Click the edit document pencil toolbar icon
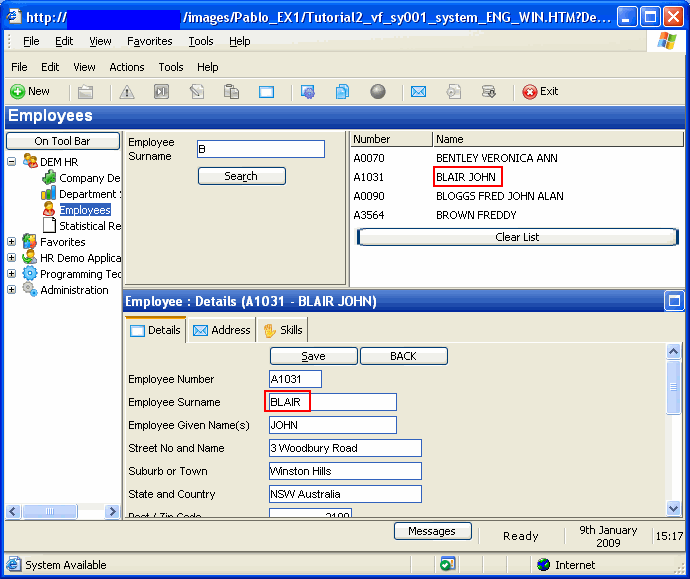 tap(197, 92)
